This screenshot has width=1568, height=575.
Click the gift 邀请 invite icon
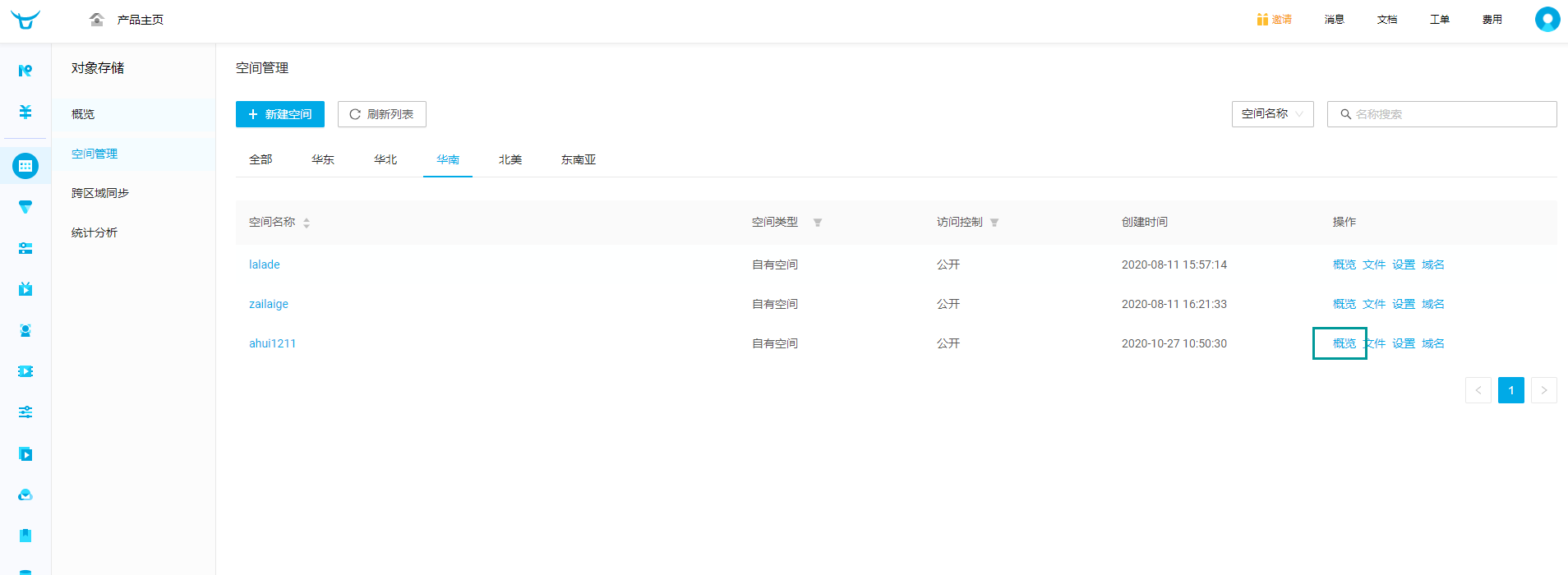(x=1262, y=20)
